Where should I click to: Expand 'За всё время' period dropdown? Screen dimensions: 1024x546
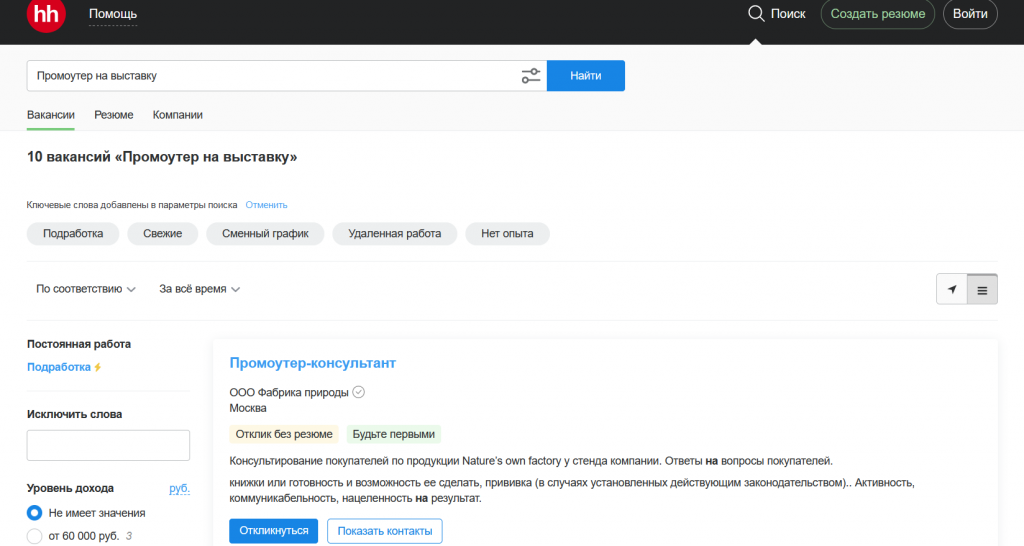tap(199, 289)
